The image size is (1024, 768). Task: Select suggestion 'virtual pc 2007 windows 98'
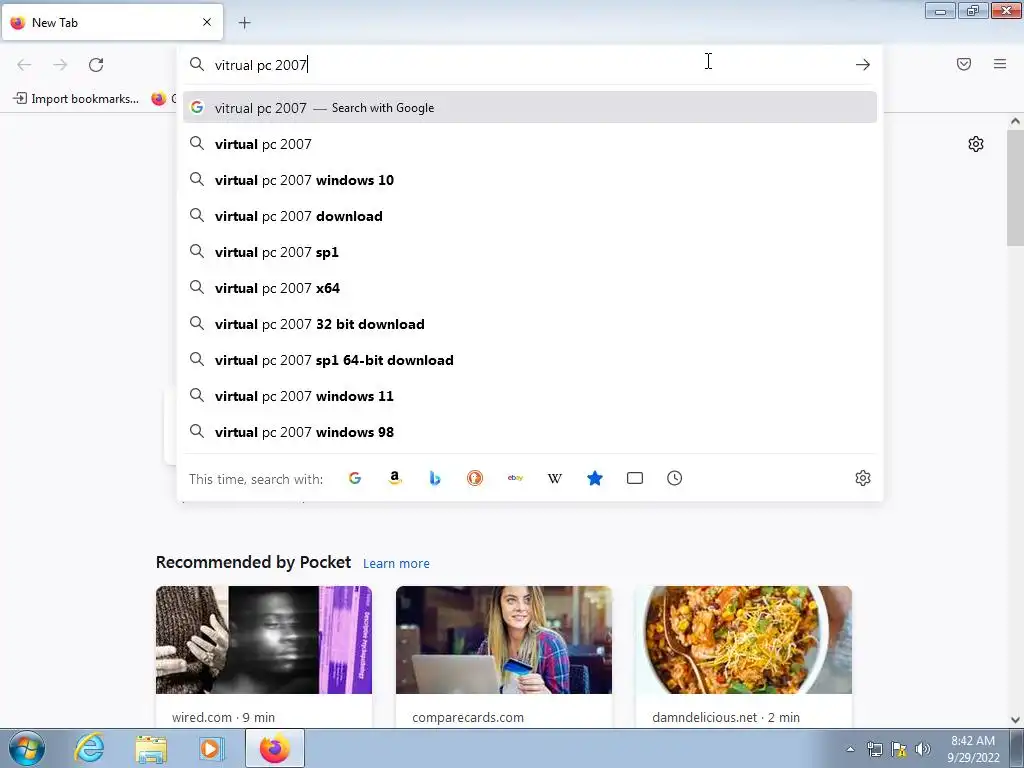coord(530,432)
